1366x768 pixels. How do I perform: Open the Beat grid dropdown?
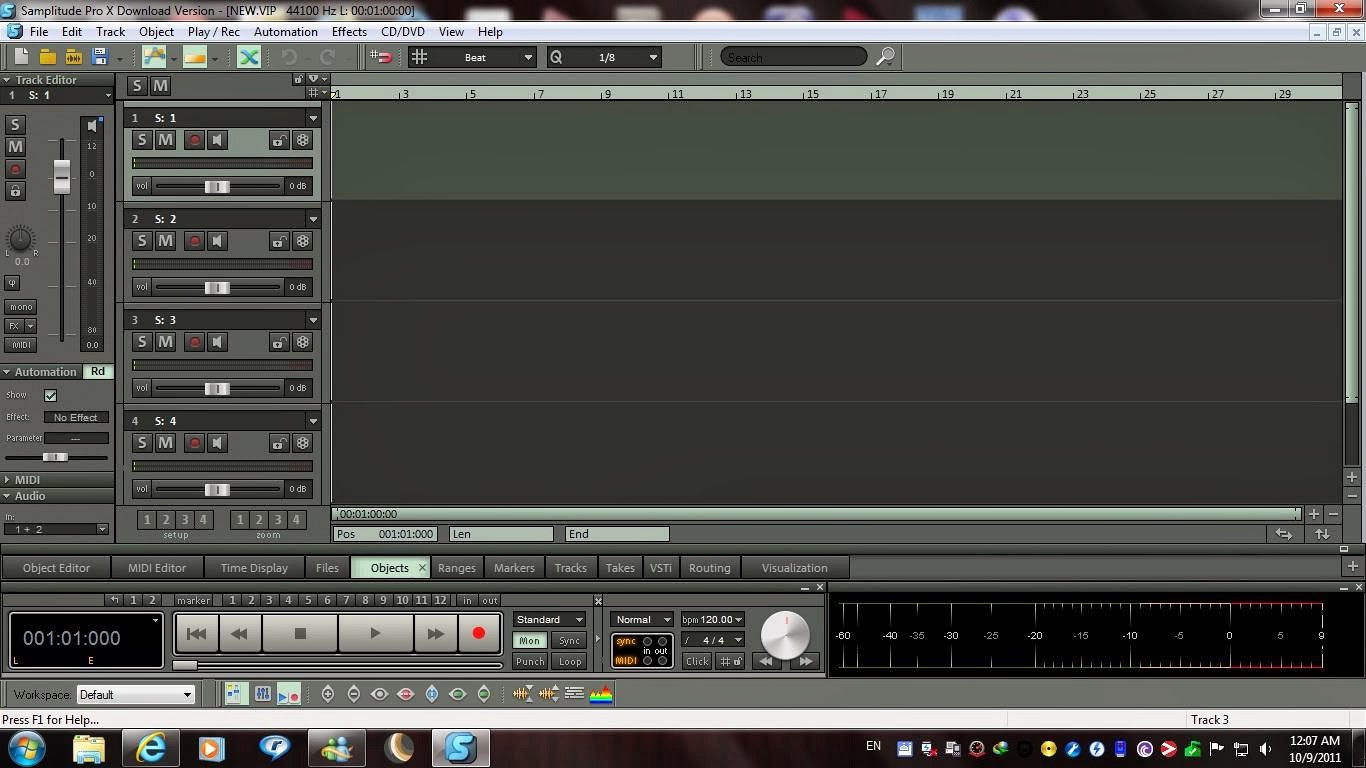[x=472, y=57]
